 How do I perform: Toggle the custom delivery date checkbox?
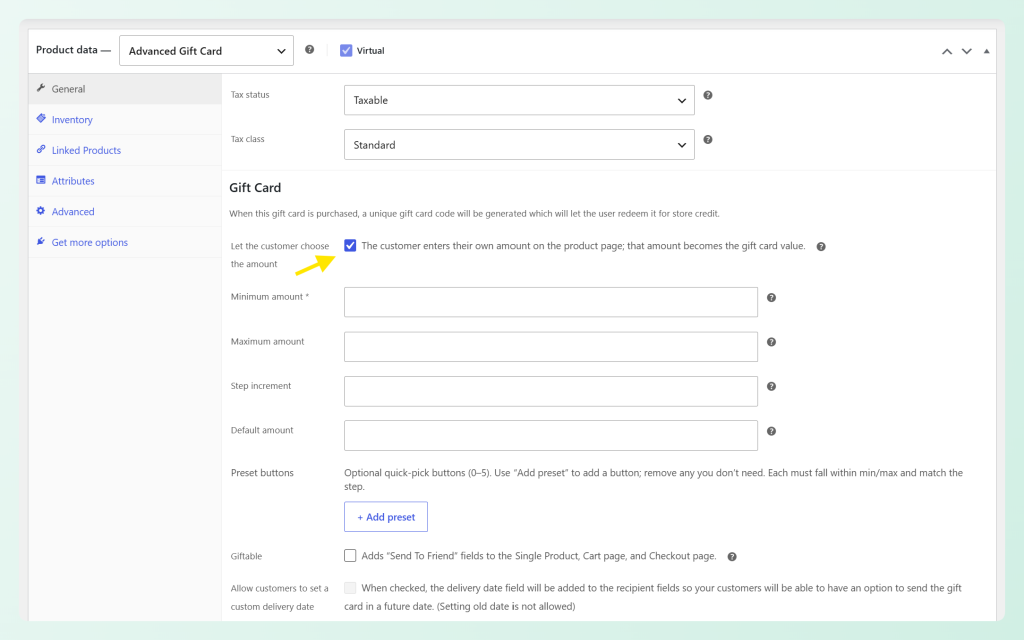point(350,588)
